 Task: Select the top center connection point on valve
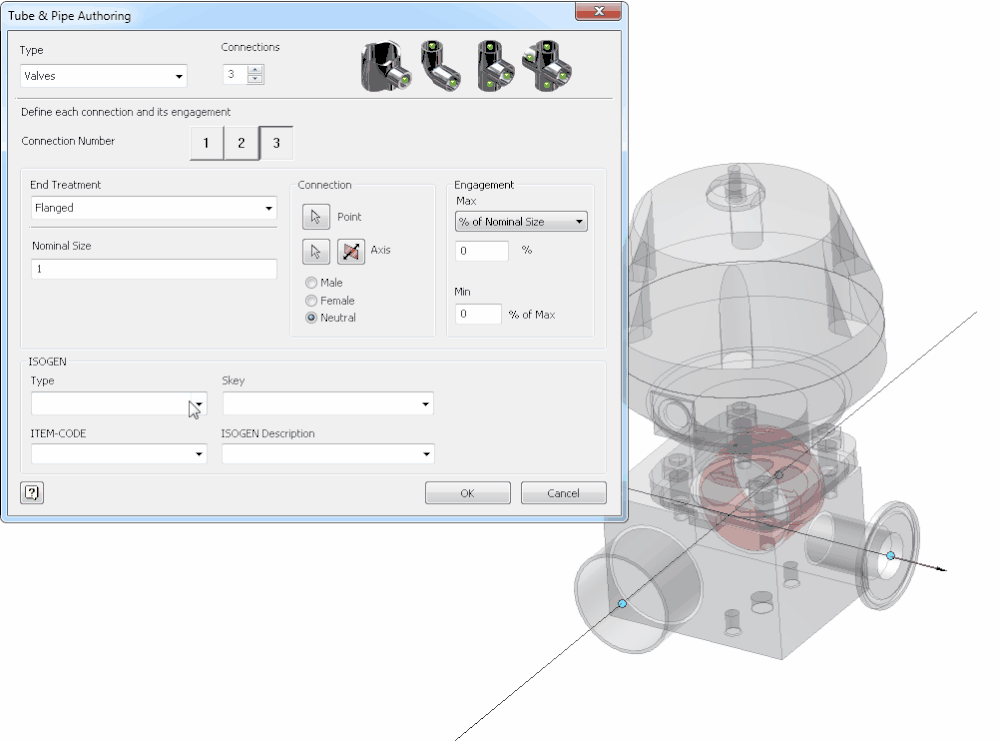coord(779,475)
